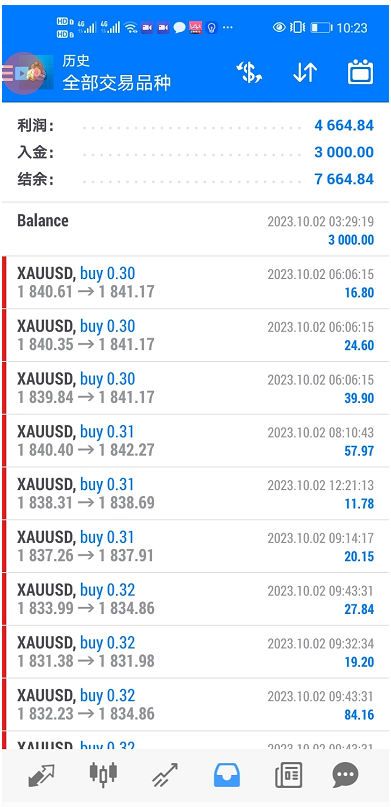Expand XAUUSD trade with profit 24.60
Screen dimensions: 391x807
pyautogui.click(x=196, y=336)
